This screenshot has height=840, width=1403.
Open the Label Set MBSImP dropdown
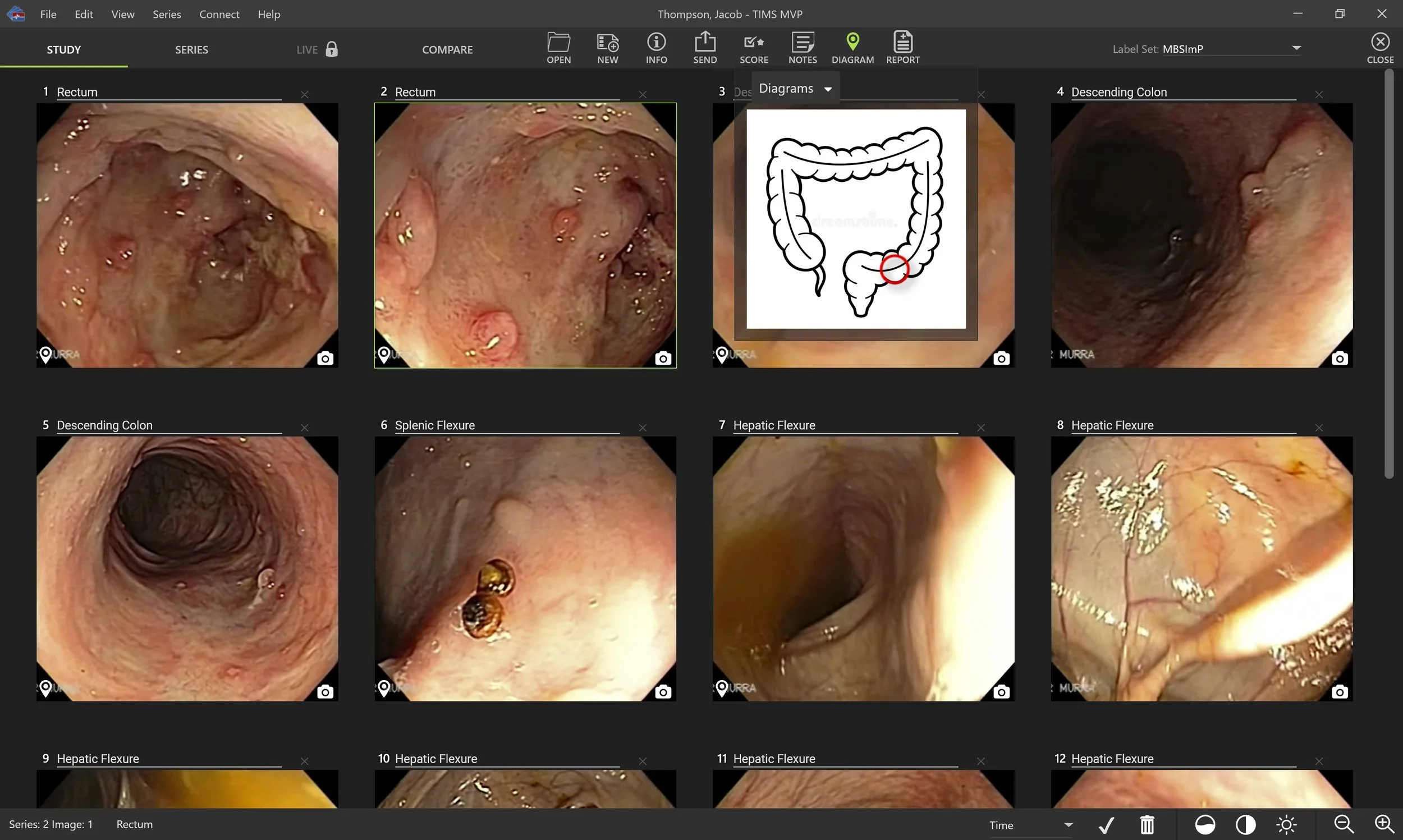[x=1295, y=49]
